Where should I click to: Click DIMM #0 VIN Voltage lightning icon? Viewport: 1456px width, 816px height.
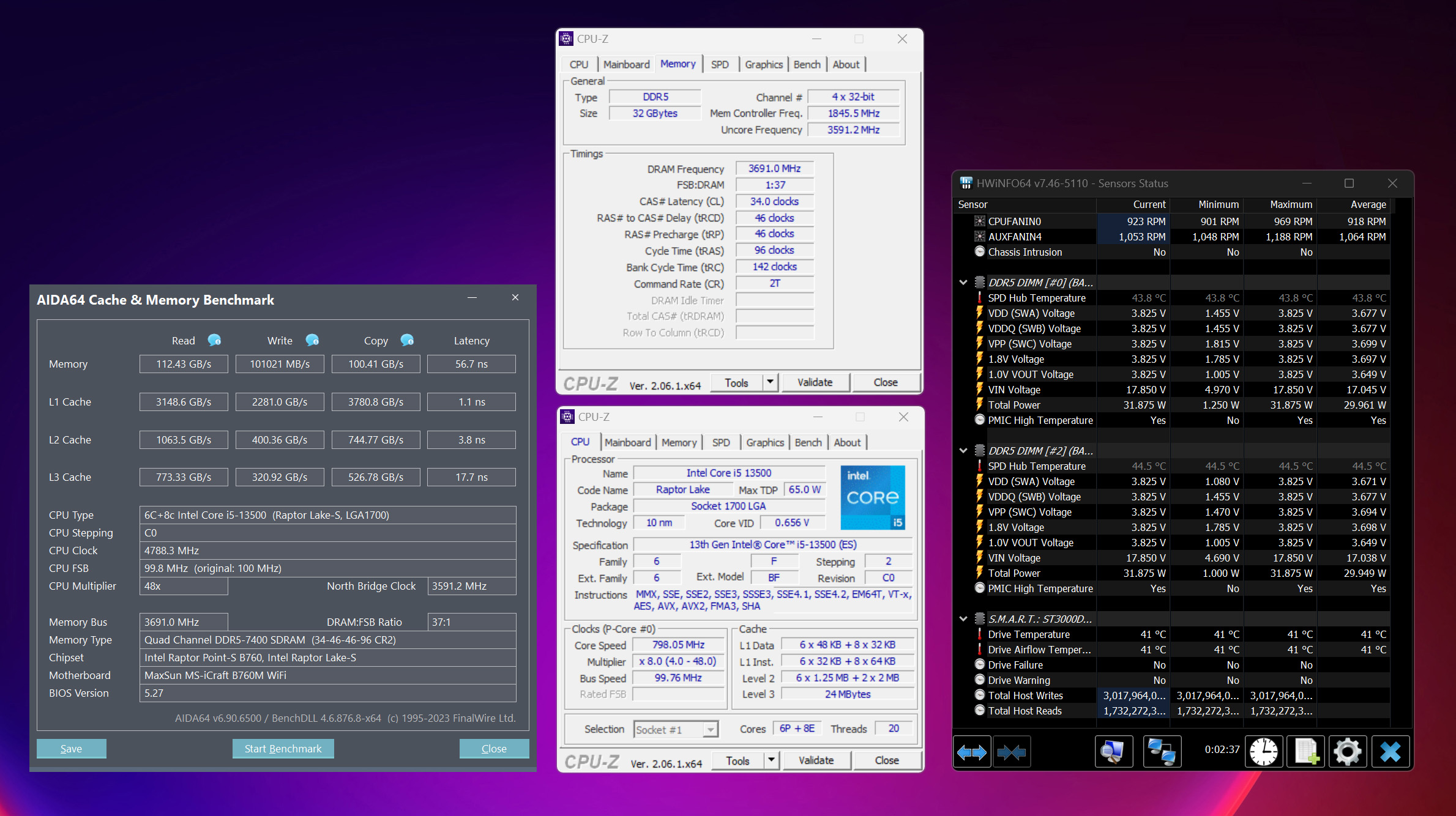click(980, 390)
